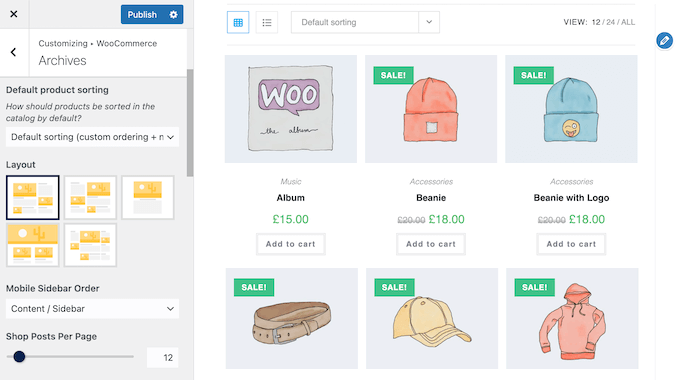Add Album to cart
Viewport: 680px width, 380px height.
pyautogui.click(x=291, y=244)
